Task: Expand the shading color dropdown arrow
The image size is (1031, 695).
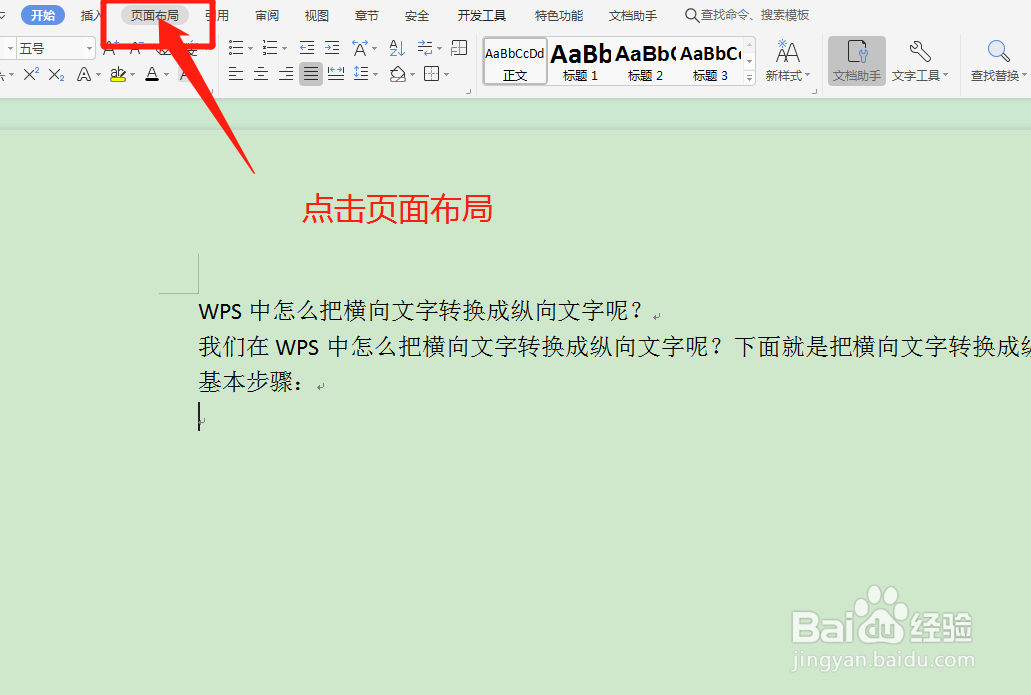Action: tap(412, 74)
